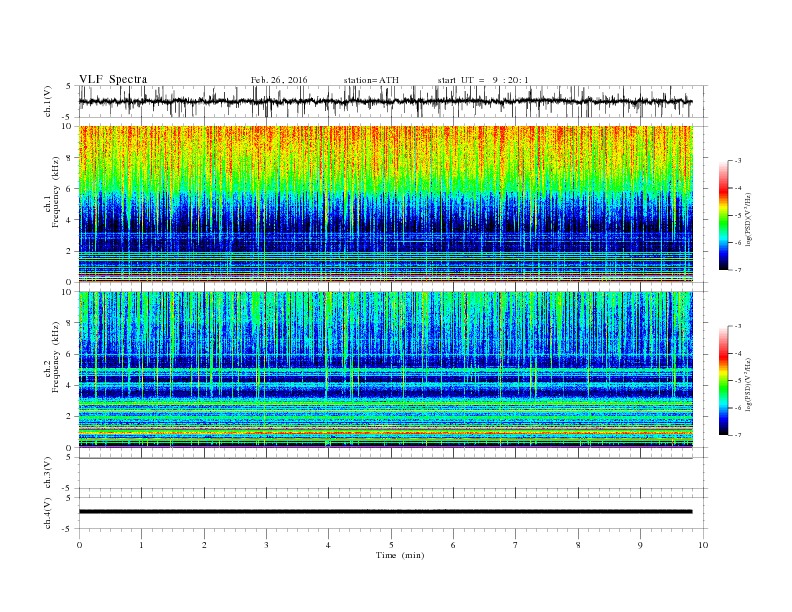Click the -7 tick on ch.1 colorbar

(x=738, y=270)
